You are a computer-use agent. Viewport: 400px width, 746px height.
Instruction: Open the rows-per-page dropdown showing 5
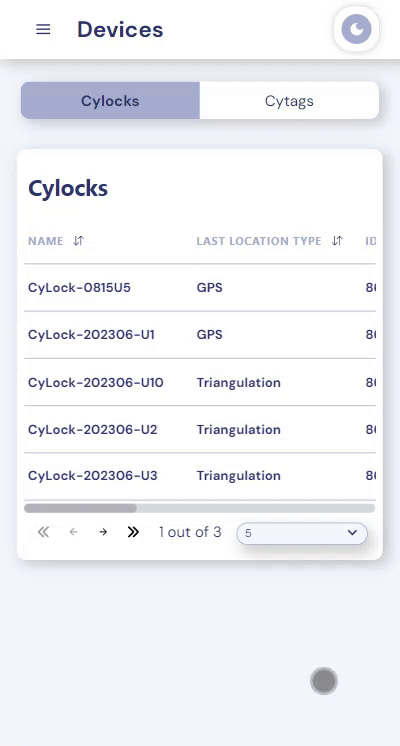pos(302,533)
